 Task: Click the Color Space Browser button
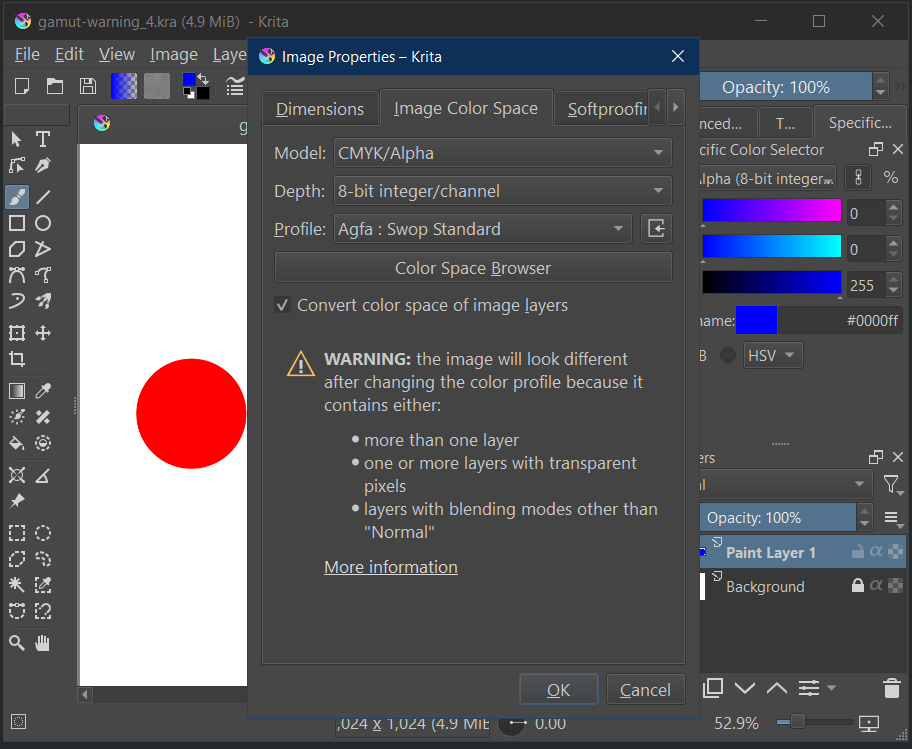click(473, 268)
